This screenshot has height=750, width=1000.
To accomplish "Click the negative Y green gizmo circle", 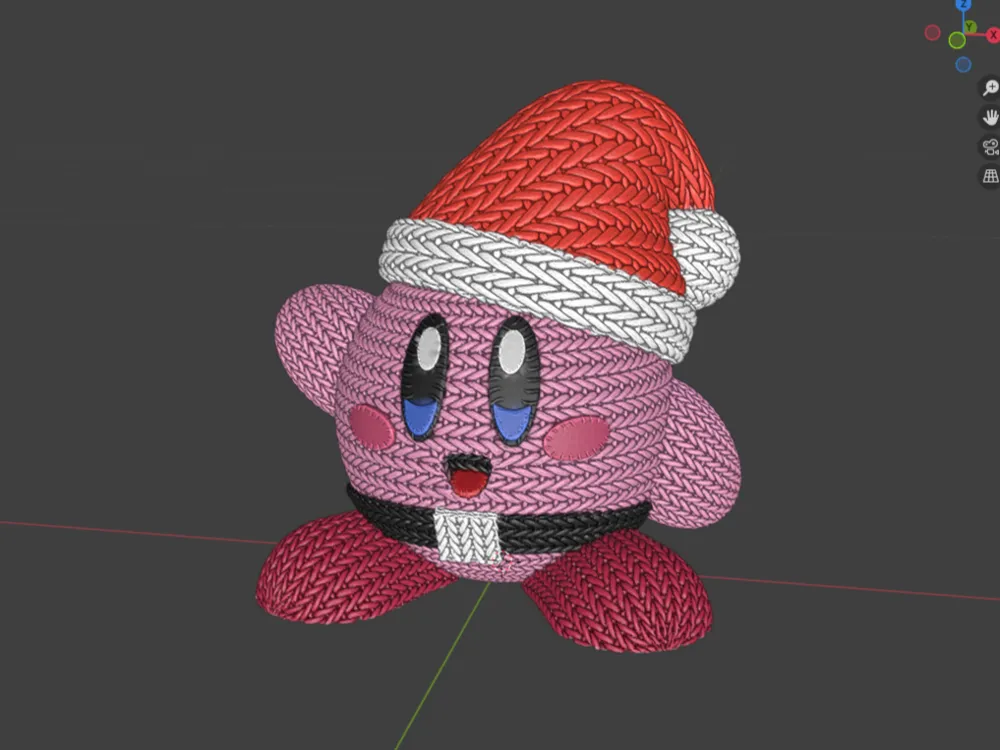I will tap(957, 41).
